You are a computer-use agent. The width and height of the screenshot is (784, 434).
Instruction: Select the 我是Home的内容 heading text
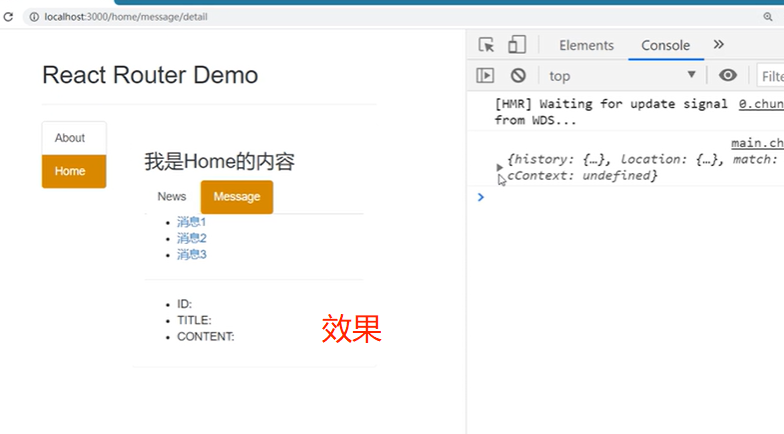(x=220, y=162)
